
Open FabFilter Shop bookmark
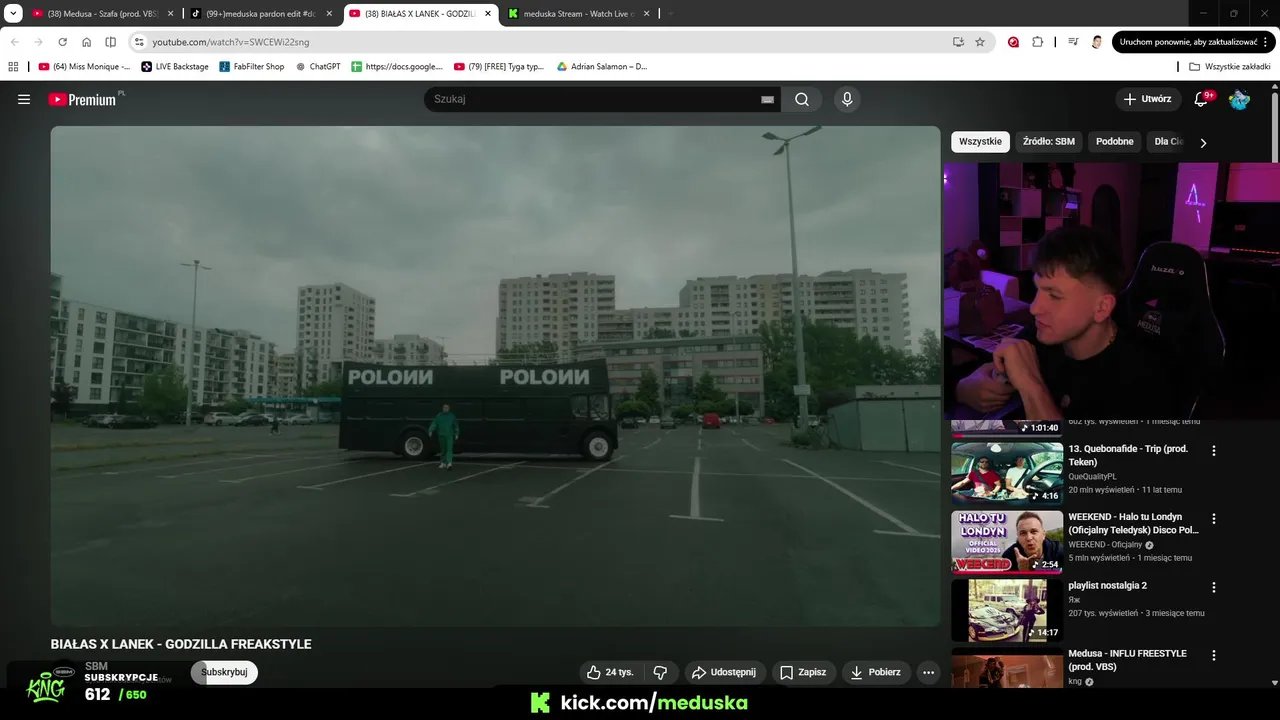[x=252, y=67]
